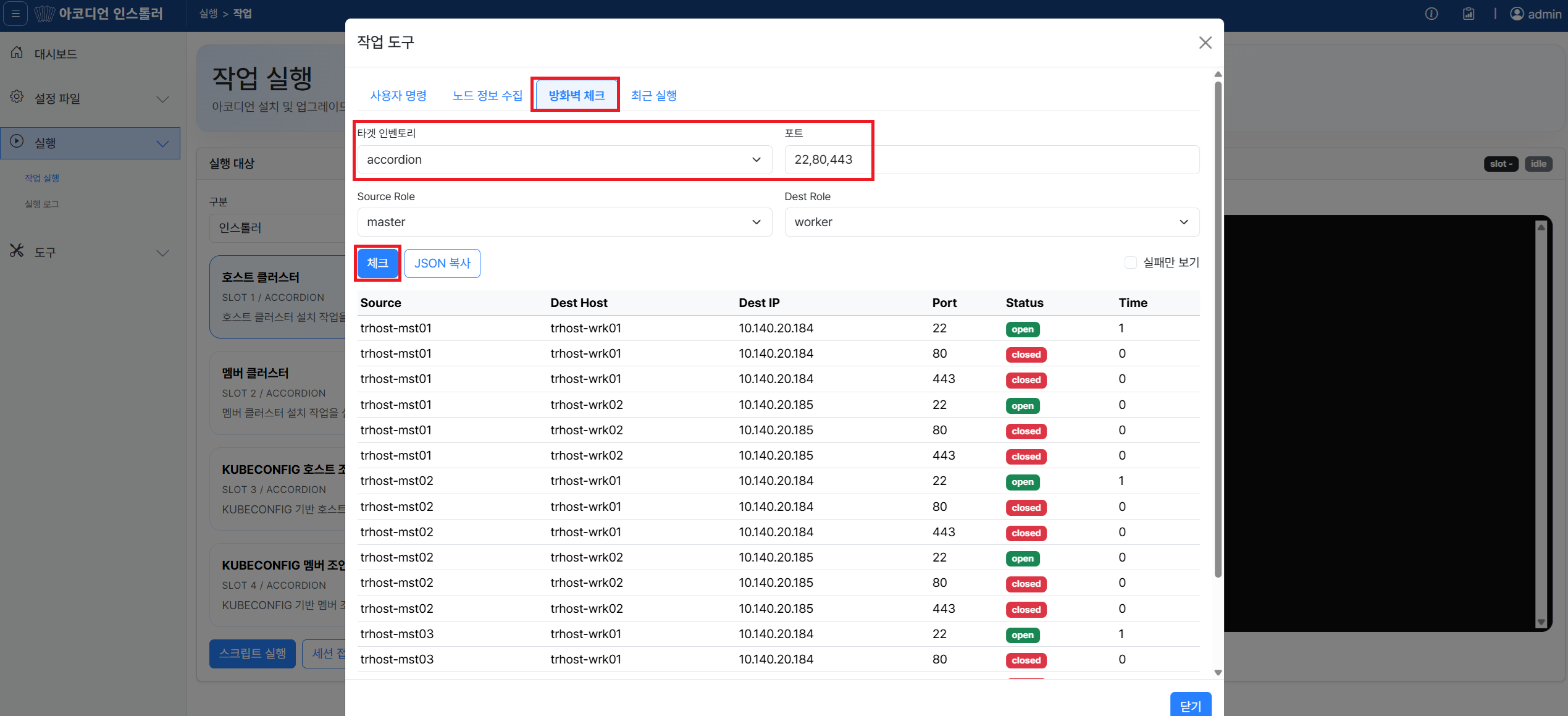The height and width of the screenshot is (716, 1568).
Task: Open the 타겟 인벤토리 accordion dropdown
Action: point(564,159)
